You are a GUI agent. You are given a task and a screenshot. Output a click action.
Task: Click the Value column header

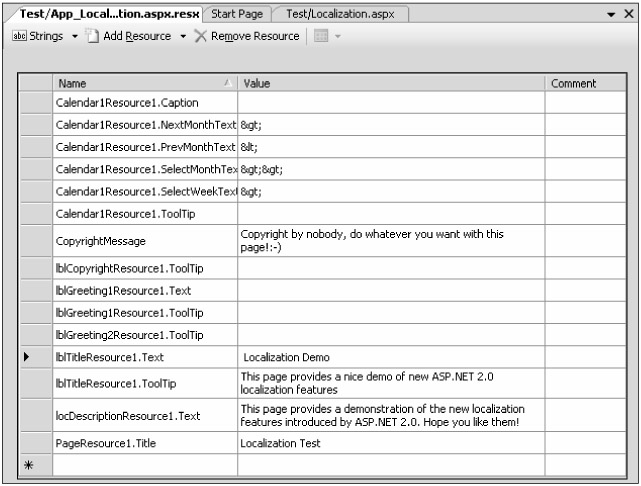pyautogui.click(x=390, y=84)
